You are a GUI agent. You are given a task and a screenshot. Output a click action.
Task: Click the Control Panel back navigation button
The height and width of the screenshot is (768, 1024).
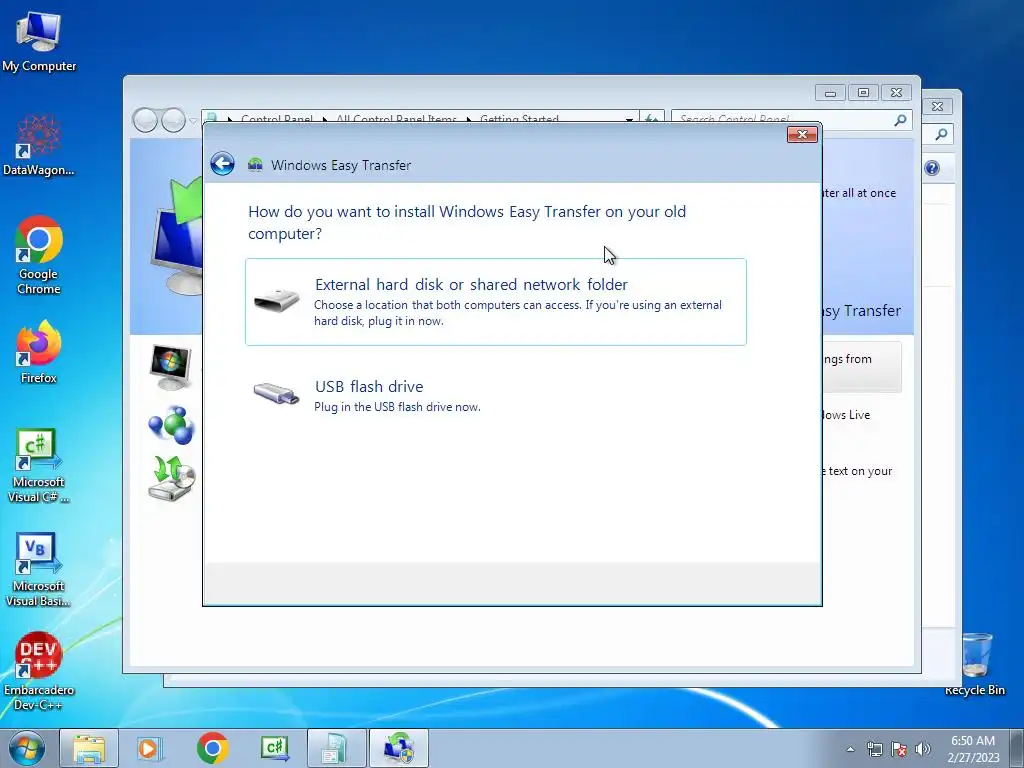[145, 120]
